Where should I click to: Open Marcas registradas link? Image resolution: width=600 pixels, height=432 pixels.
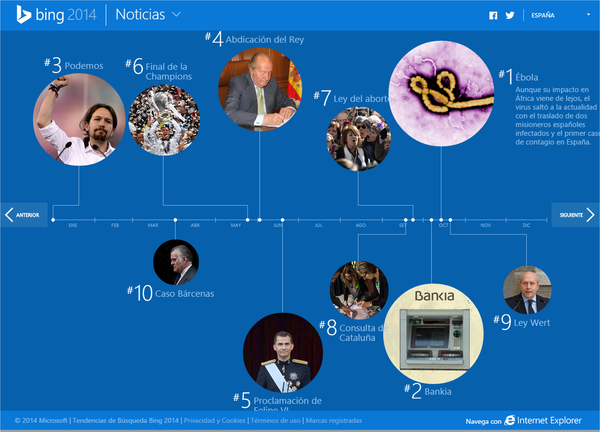click(x=334, y=421)
